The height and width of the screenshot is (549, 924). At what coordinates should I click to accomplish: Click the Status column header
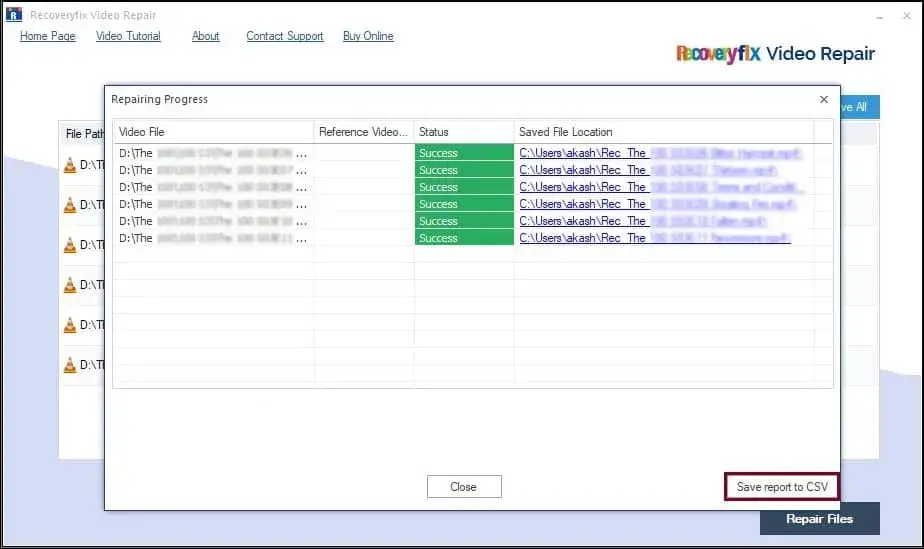coord(464,132)
